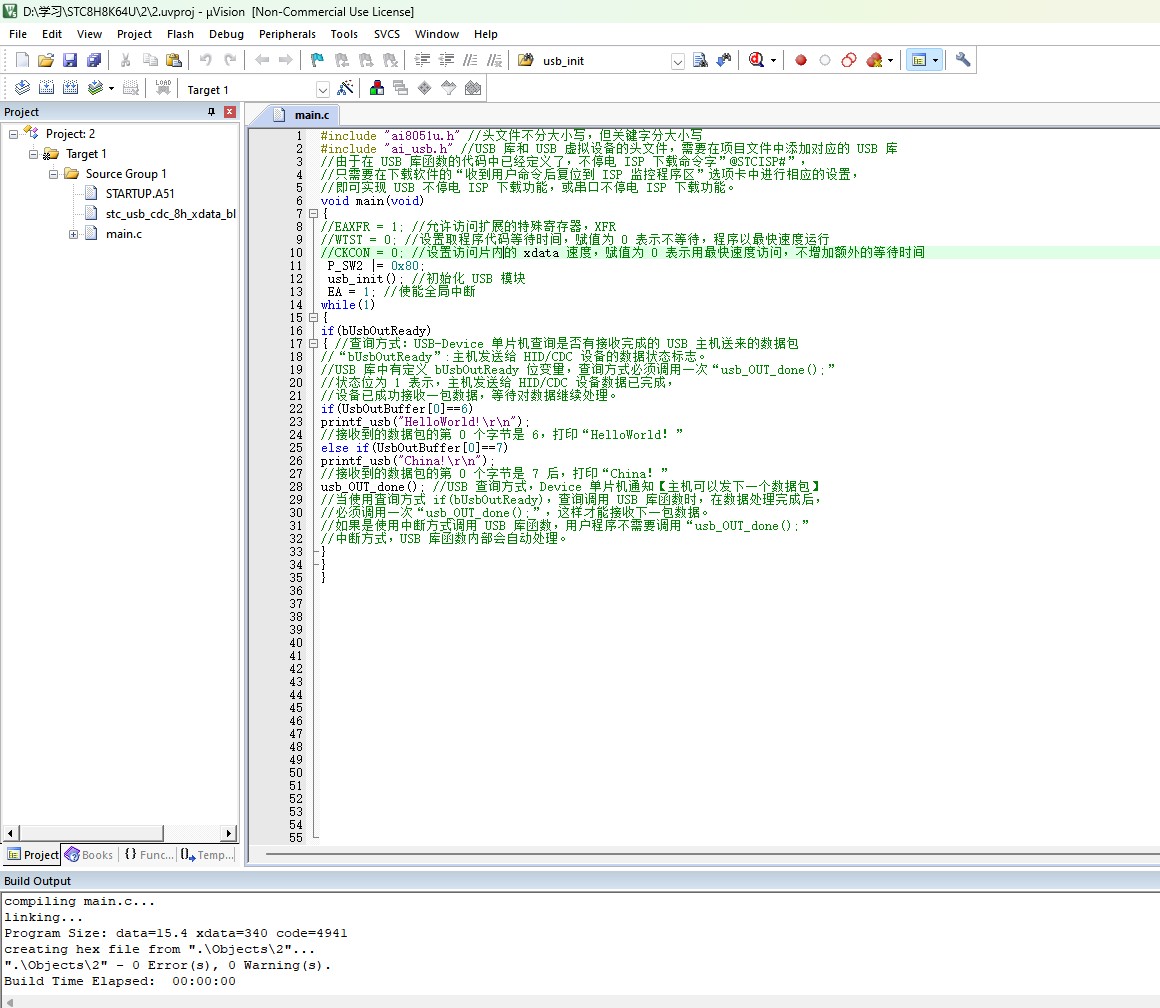The height and width of the screenshot is (1008, 1160).
Task: Kill all breakpoints icon
Action: tap(874, 60)
